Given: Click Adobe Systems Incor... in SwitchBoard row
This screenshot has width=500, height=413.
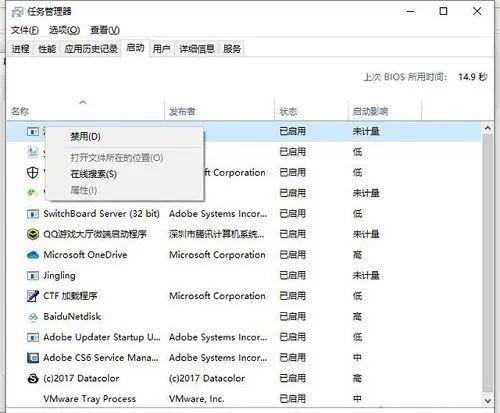Looking at the screenshot, I should 218,214.
